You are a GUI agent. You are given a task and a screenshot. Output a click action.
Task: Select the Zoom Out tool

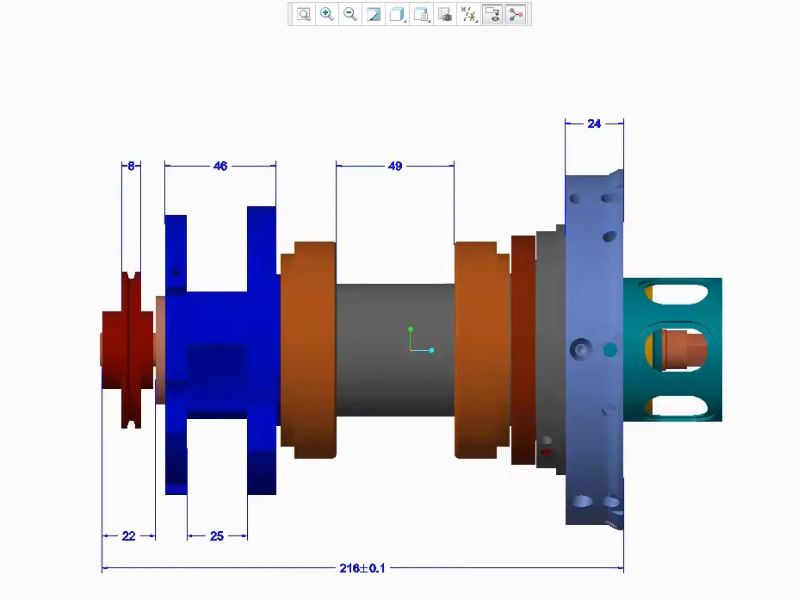(350, 14)
